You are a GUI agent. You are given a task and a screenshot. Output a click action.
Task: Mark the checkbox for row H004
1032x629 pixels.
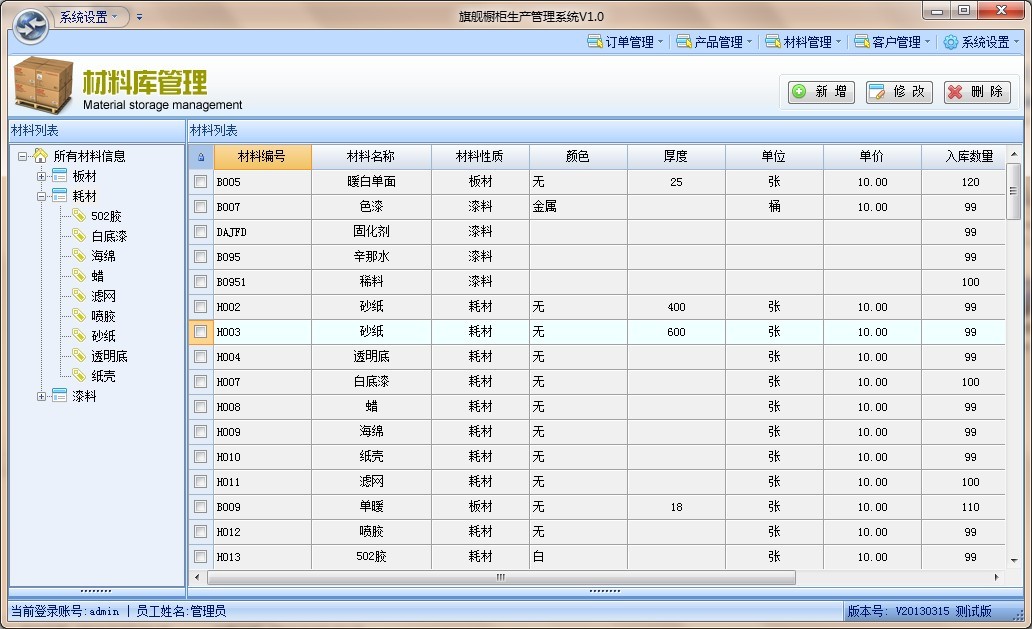pos(201,357)
